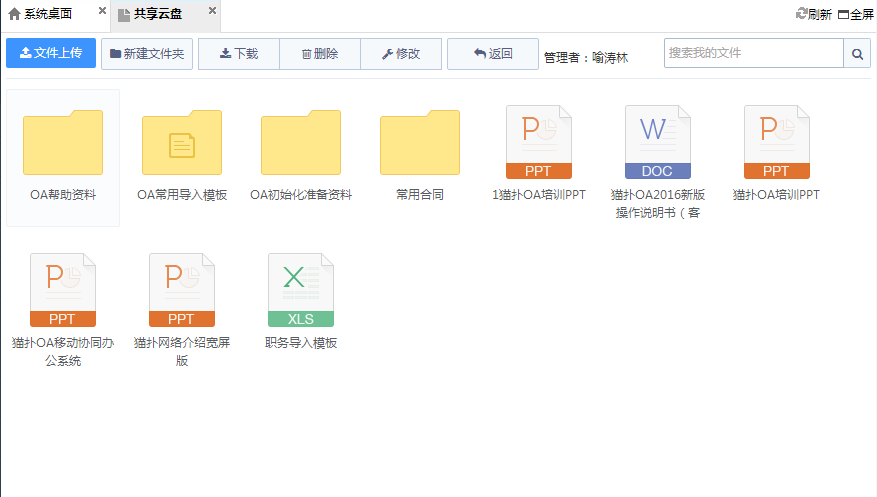Viewport: 877px width, 497px height.
Task: Select the 1猫扑OA培训PPT file icon
Action: 539,142
